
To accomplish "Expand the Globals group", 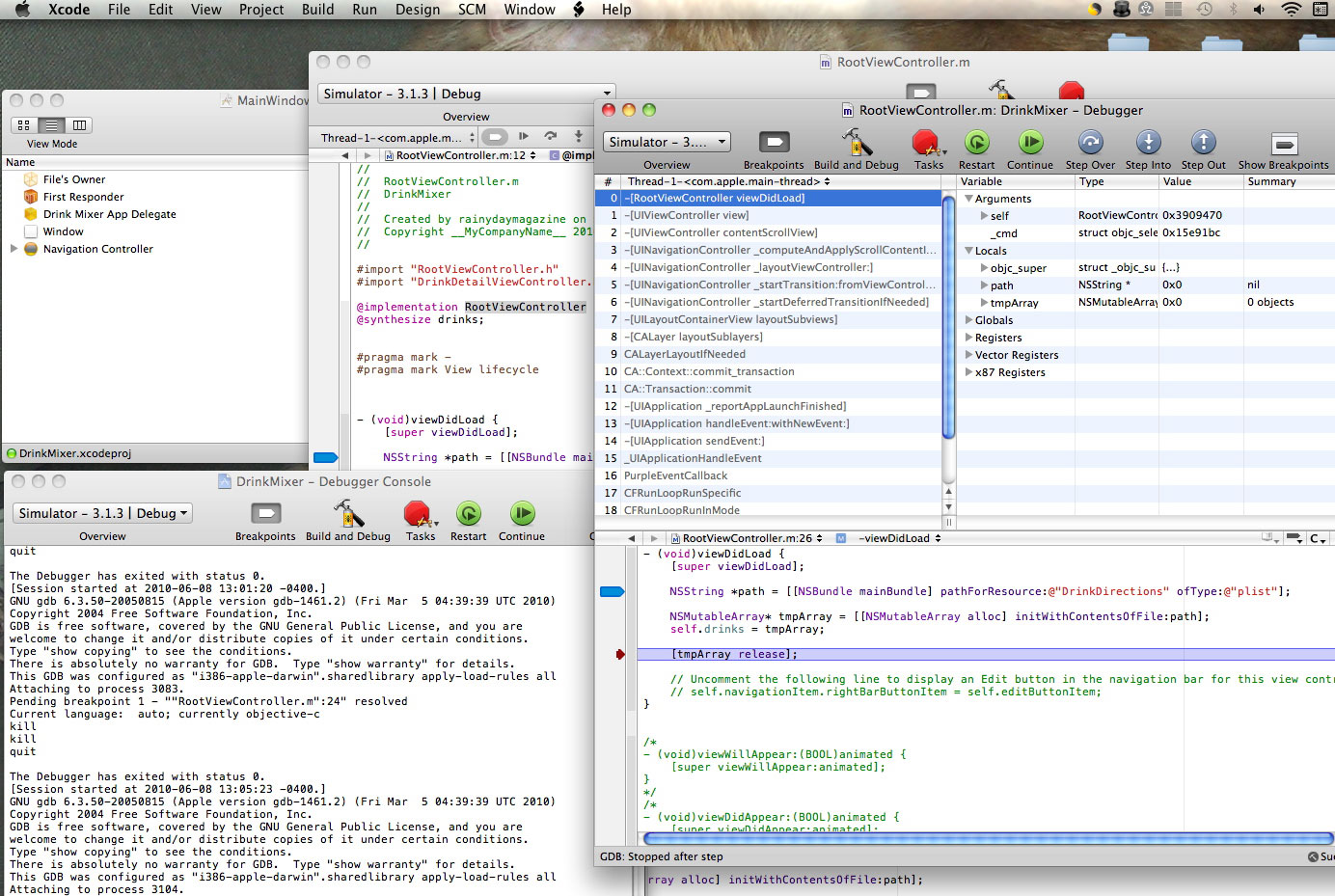I will [968, 320].
